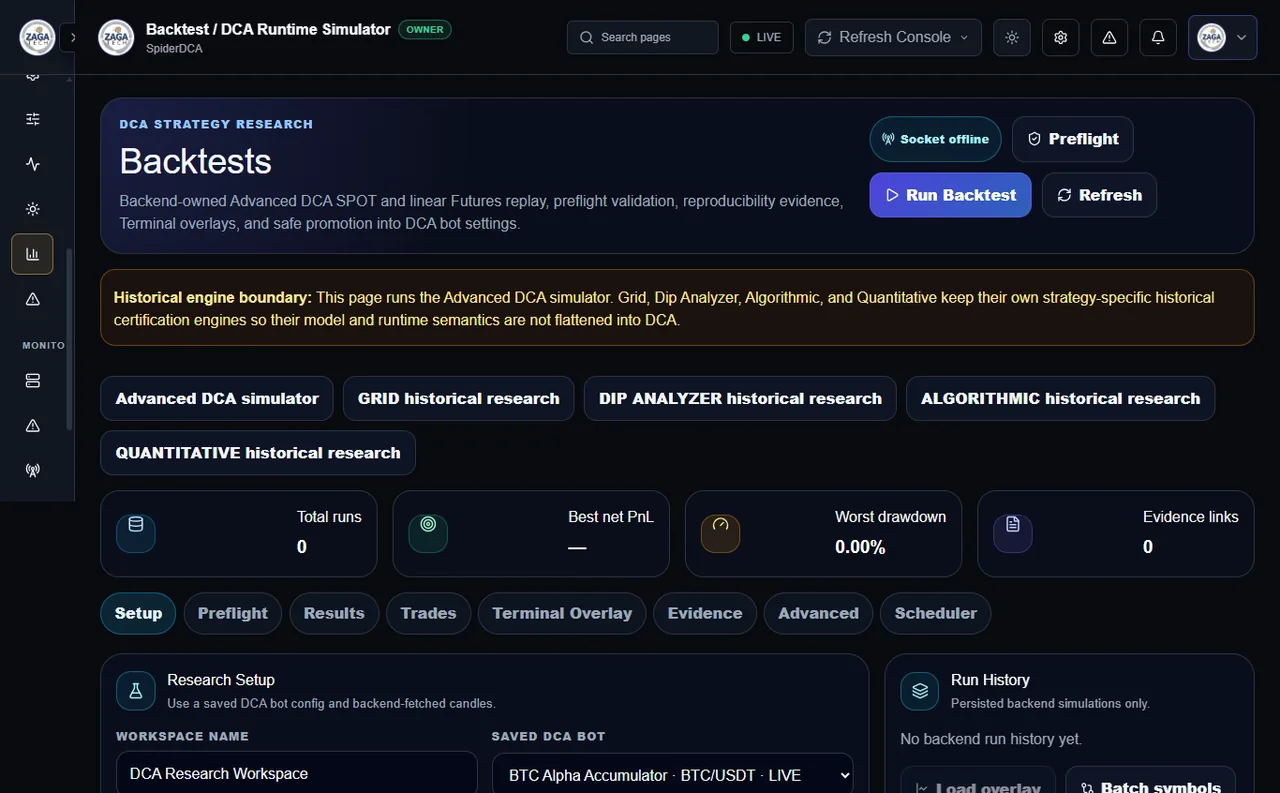
Task: Open the server stack icon under Monitor
Action: [33, 381]
